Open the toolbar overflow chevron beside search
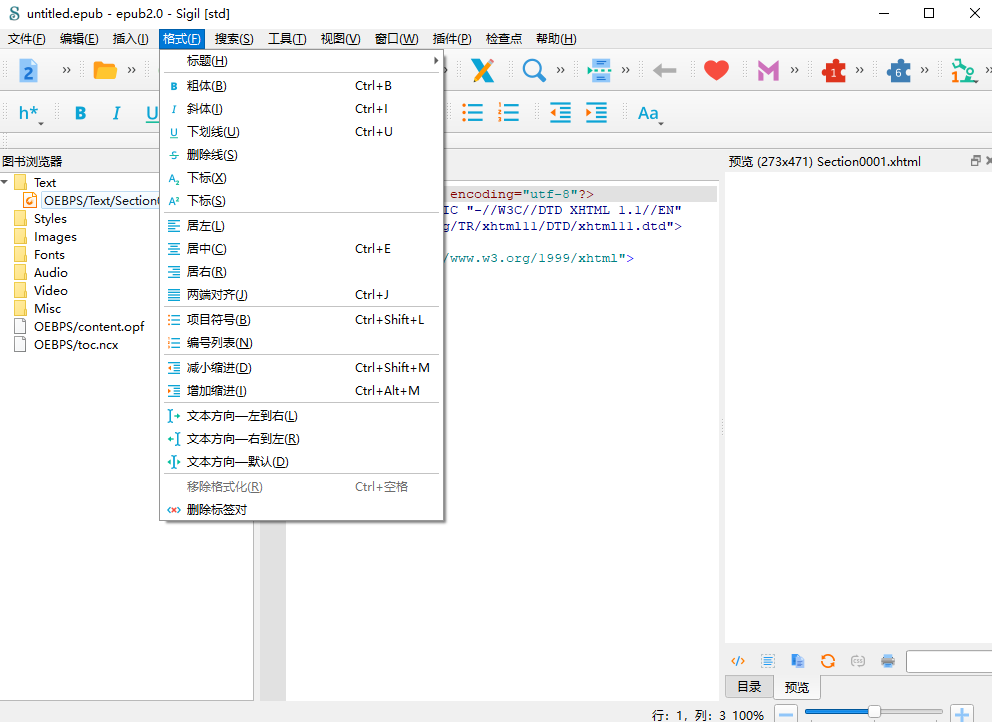Image resolution: width=992 pixels, height=722 pixels. click(561, 70)
